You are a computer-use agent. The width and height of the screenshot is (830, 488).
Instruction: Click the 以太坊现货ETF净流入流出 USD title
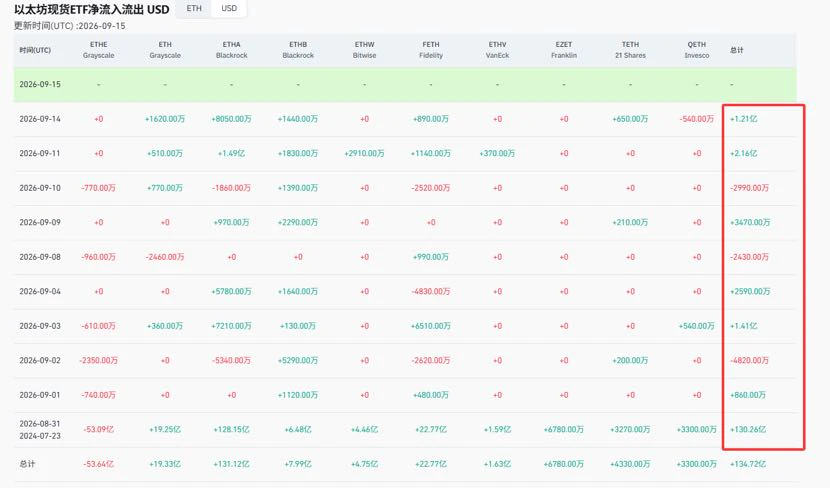(x=92, y=10)
